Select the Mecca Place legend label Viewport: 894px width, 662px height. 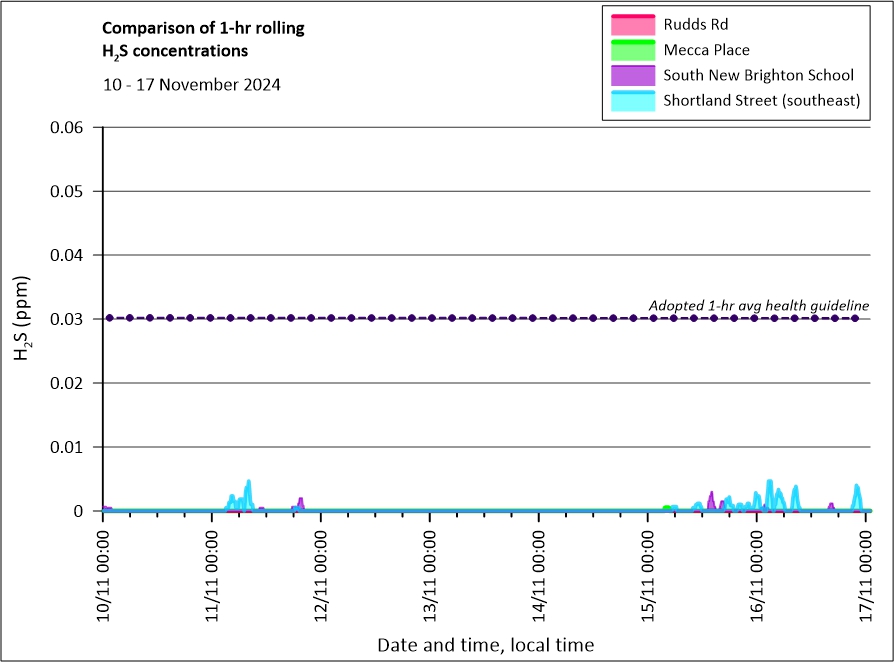tap(706, 50)
